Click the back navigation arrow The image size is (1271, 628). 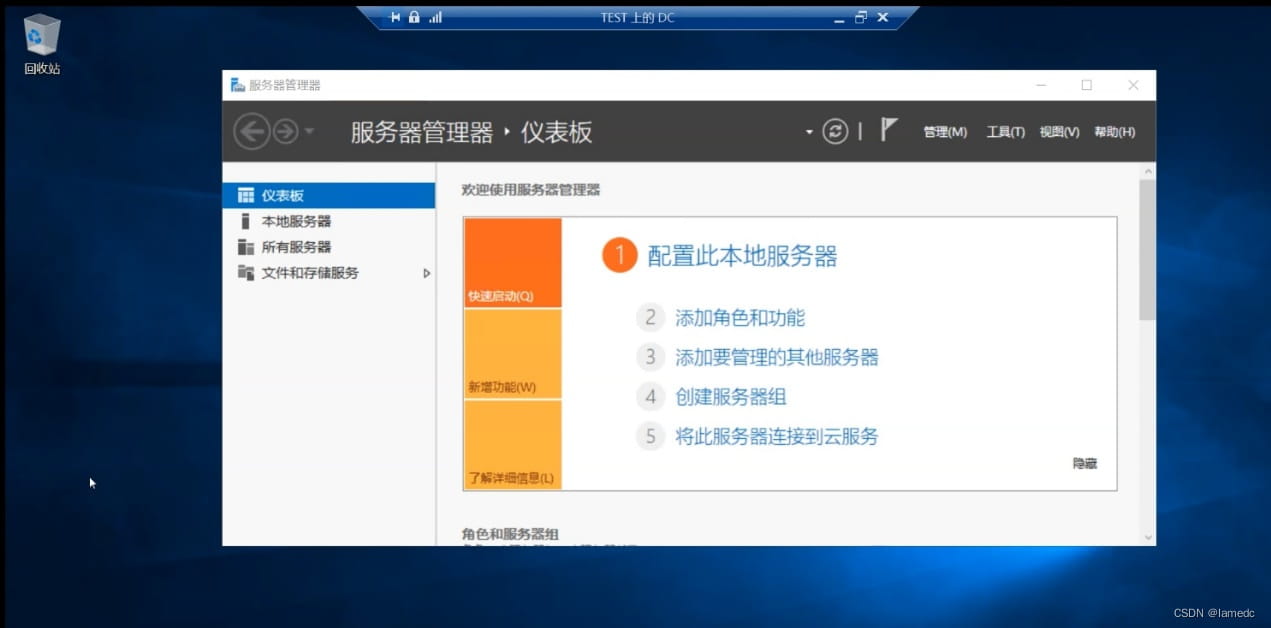(x=252, y=131)
